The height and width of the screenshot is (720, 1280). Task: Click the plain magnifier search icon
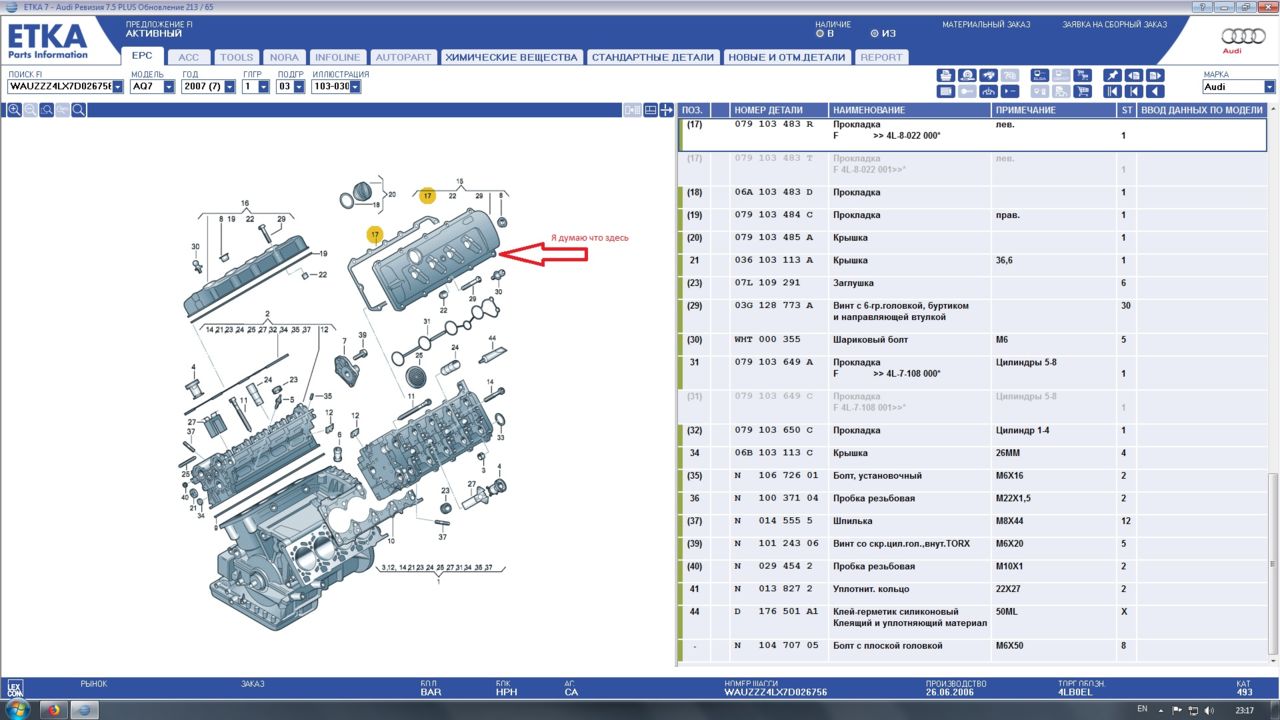tap(78, 110)
